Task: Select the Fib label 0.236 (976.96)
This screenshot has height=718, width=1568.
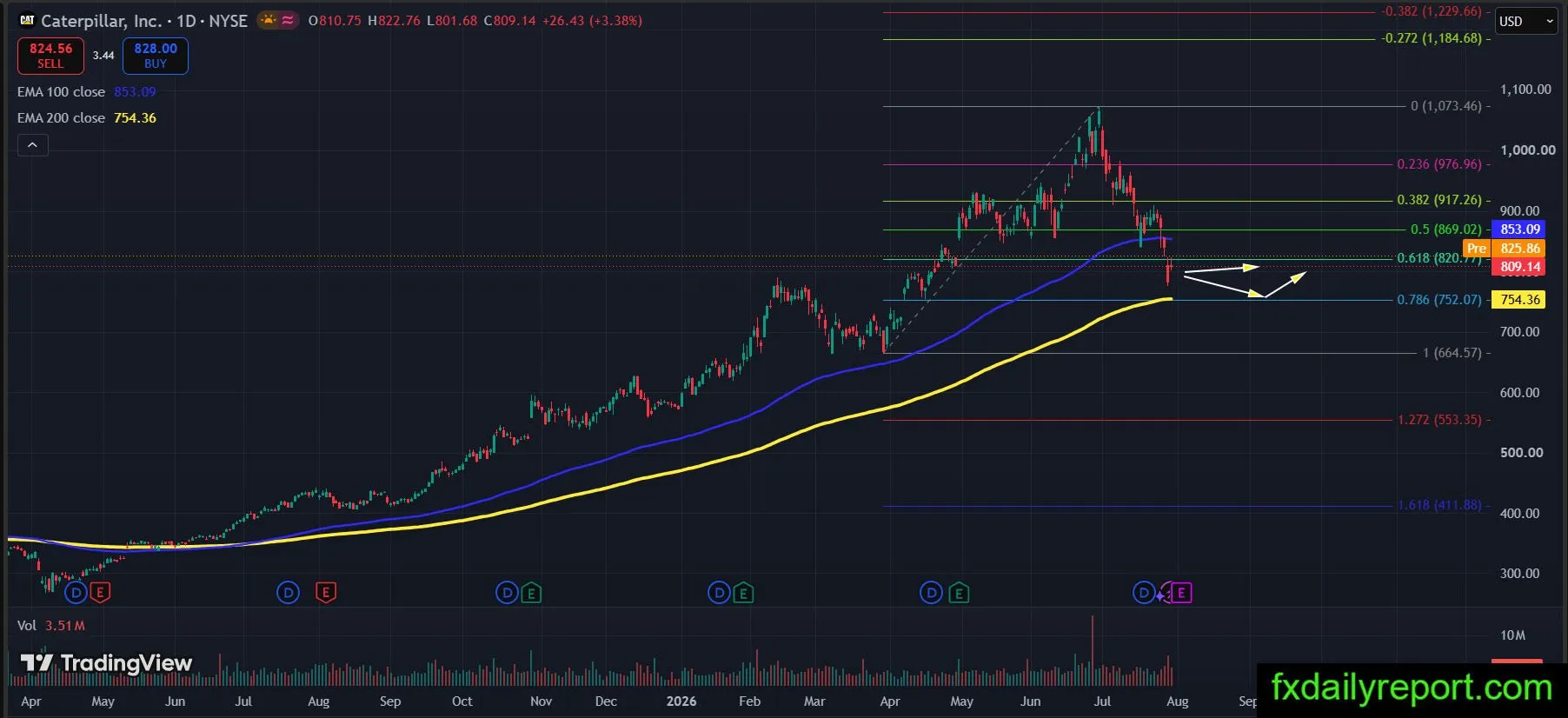Action: point(1439,164)
